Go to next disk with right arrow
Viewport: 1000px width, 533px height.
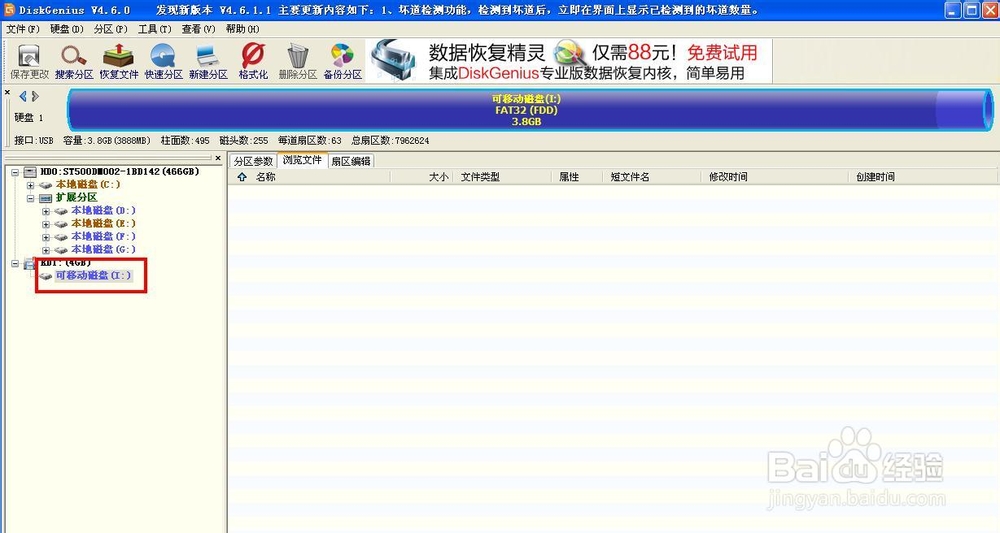pyautogui.click(x=35, y=96)
